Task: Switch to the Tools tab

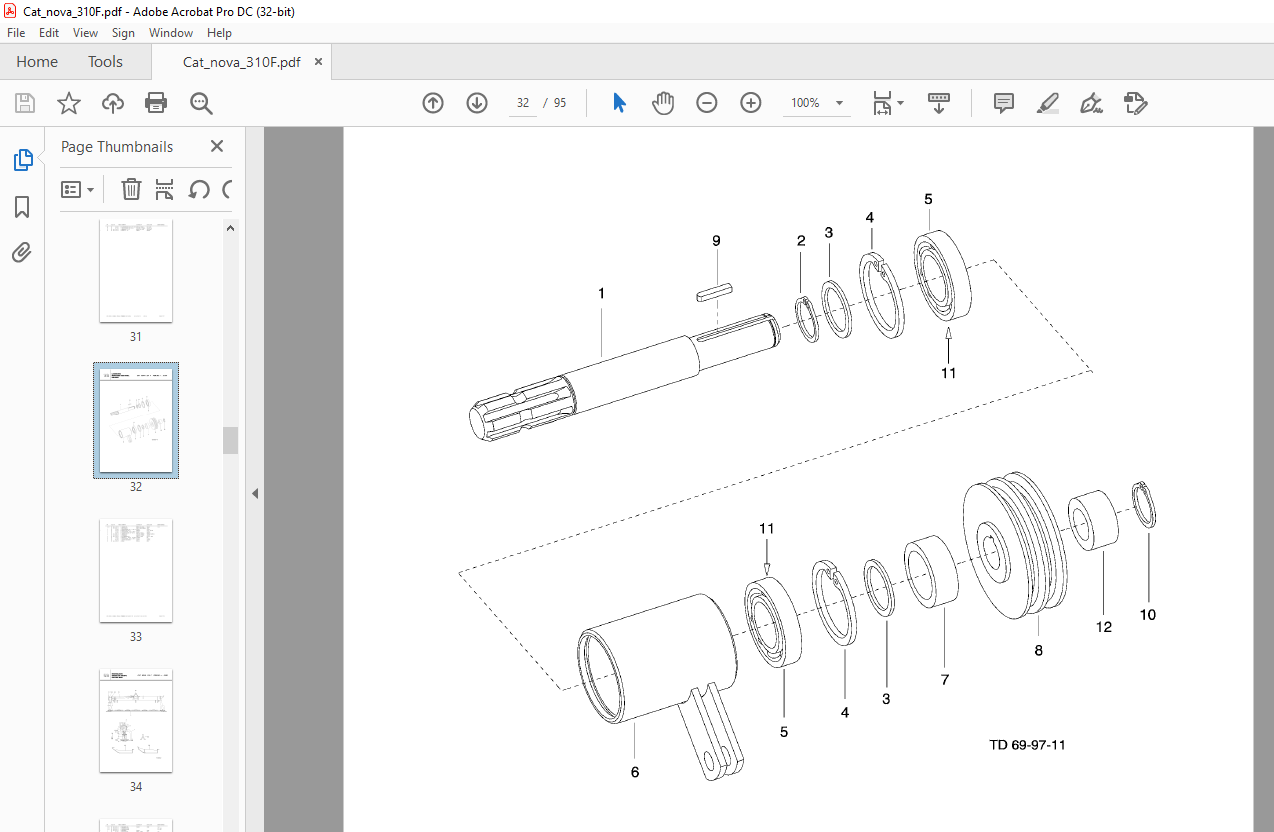Action: pos(105,62)
